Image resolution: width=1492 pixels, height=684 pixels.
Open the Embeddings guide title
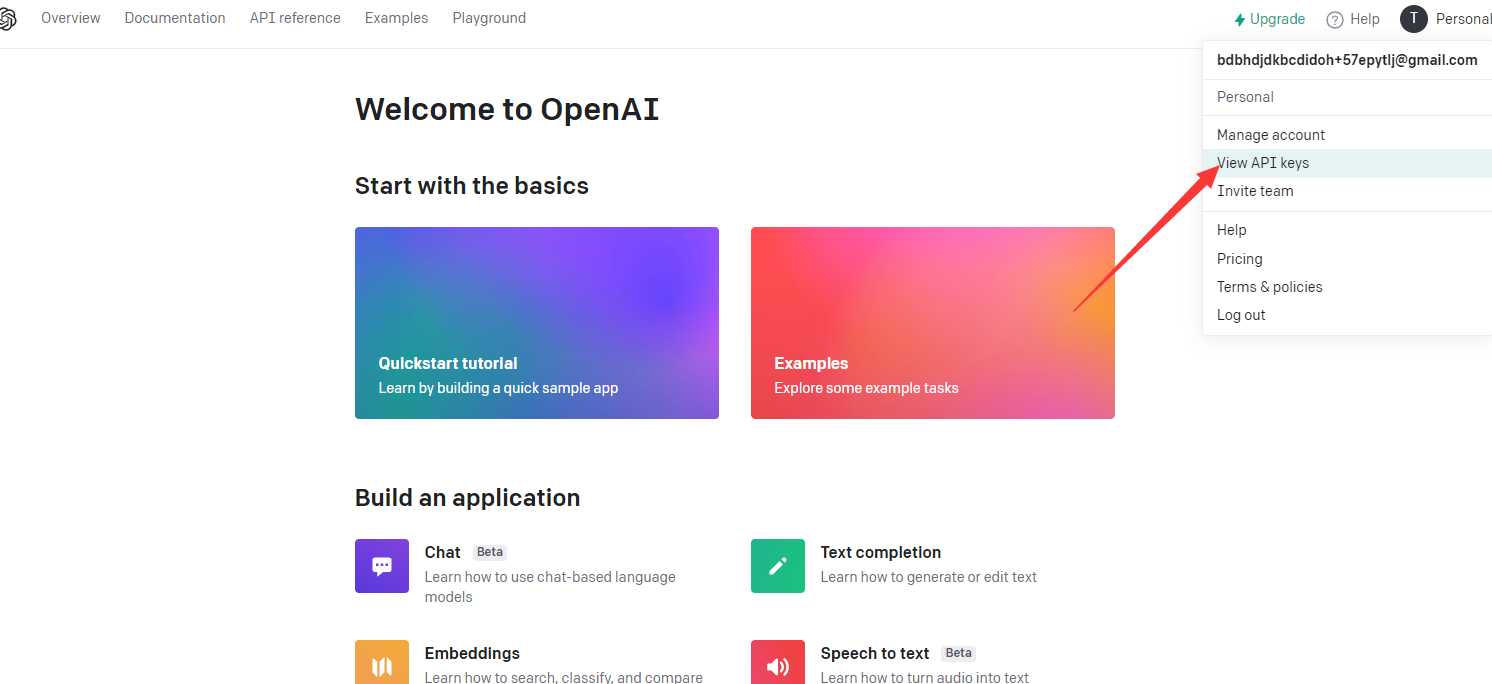coord(472,653)
